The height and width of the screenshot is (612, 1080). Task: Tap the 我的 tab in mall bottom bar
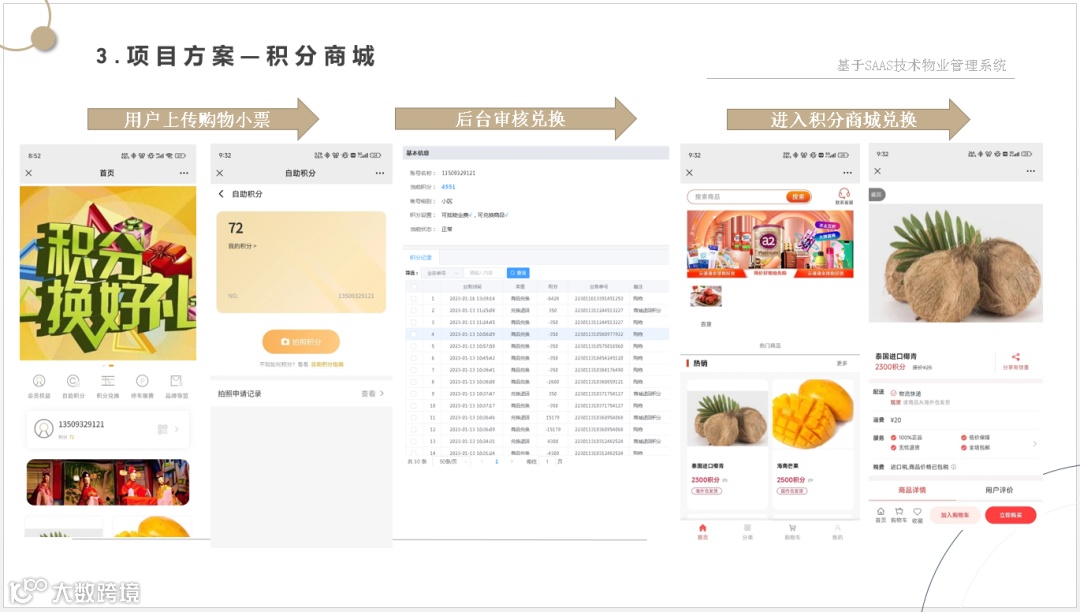click(x=838, y=531)
